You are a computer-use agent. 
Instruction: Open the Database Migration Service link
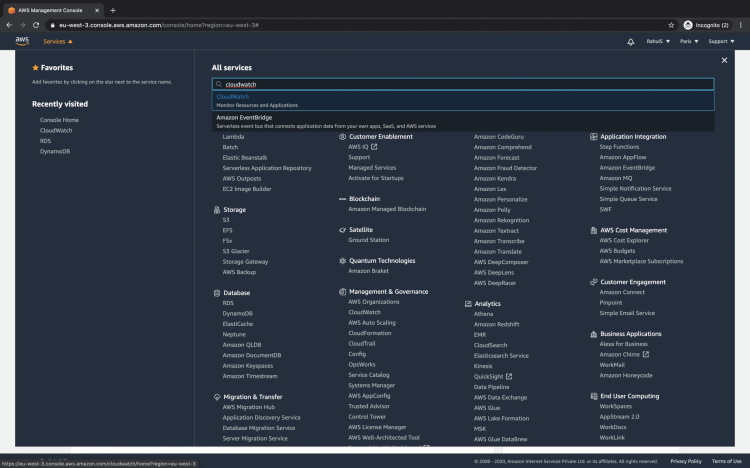coord(259,428)
